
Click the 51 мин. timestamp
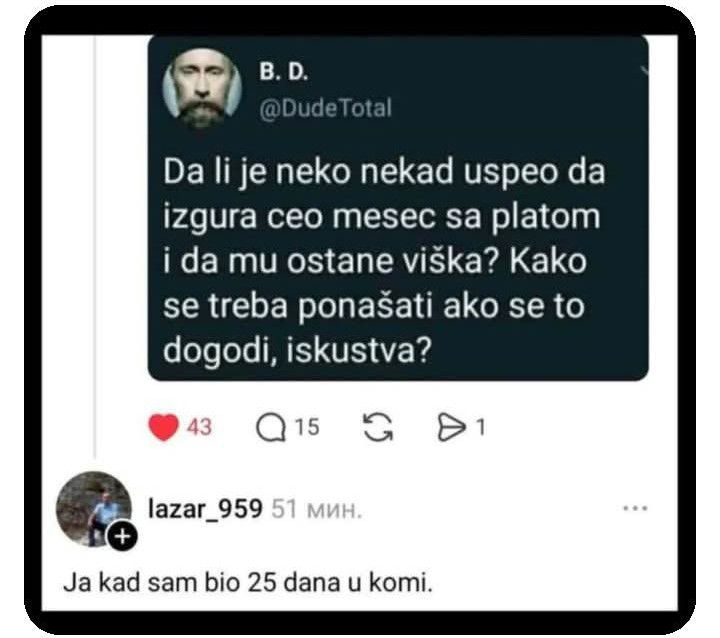(316, 509)
